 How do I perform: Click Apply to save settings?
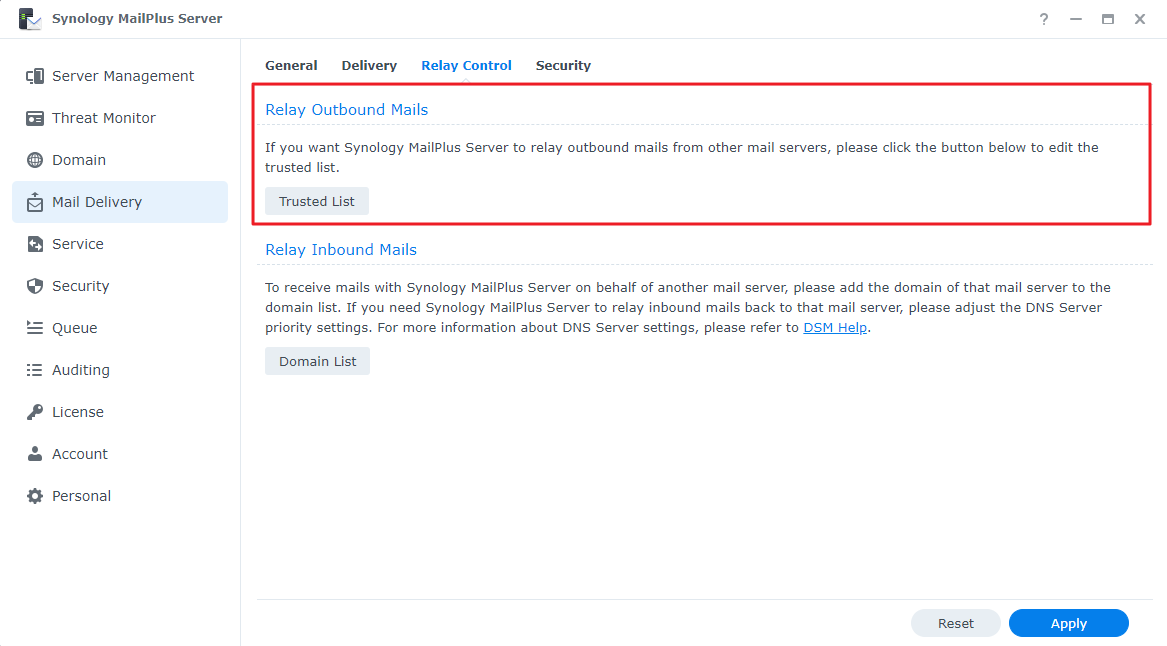point(1069,623)
